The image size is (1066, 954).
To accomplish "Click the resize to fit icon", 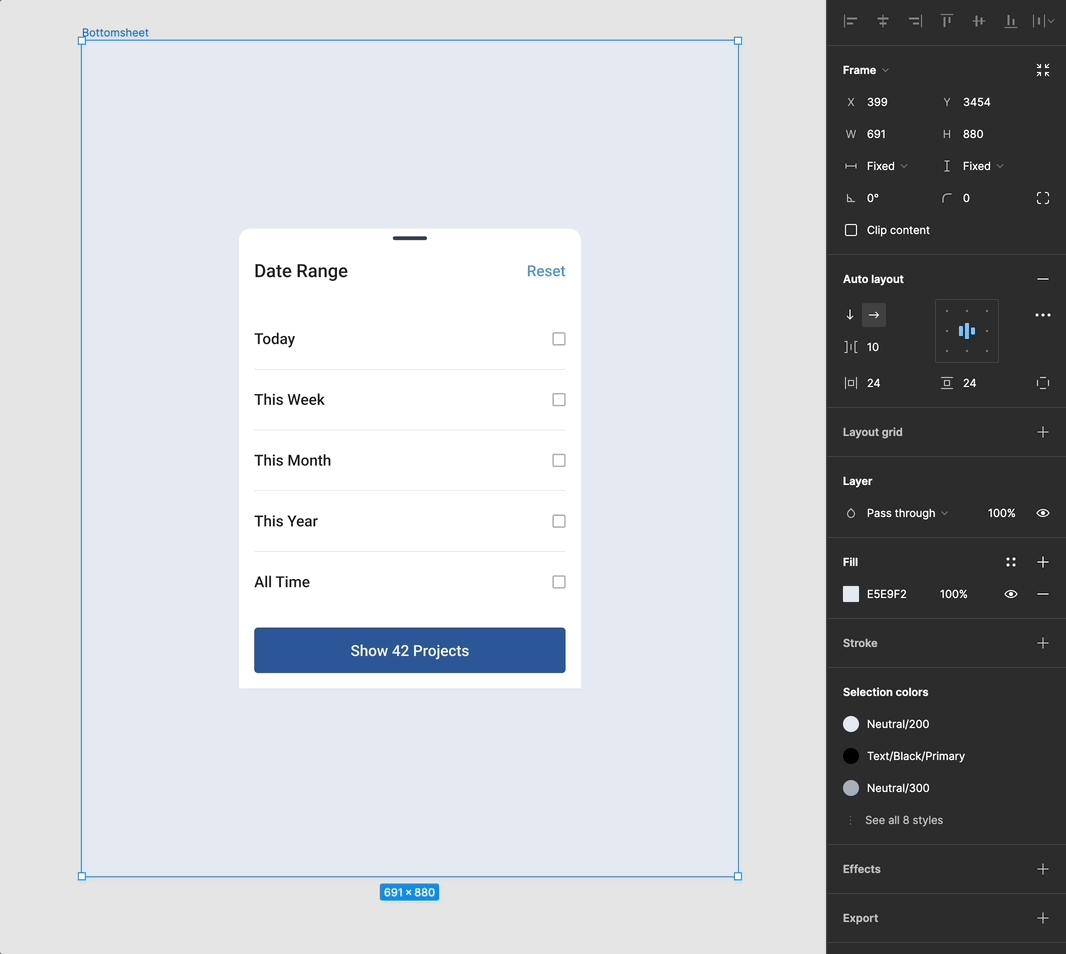I will [x=1043, y=70].
